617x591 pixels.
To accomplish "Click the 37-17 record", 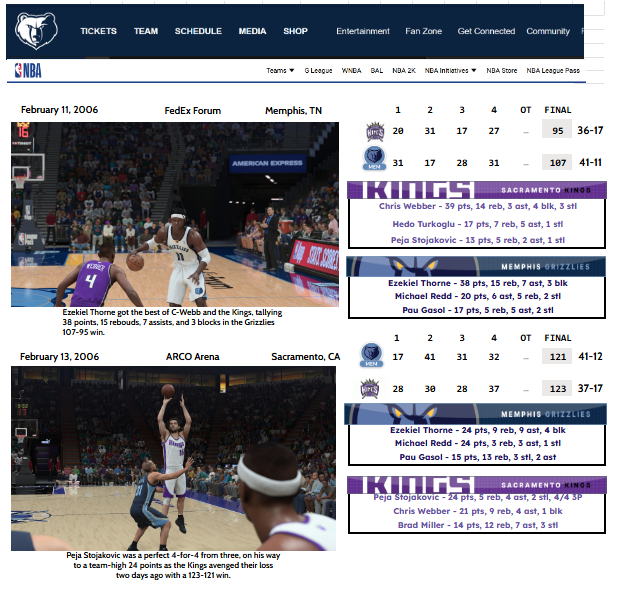I will 590,389.
